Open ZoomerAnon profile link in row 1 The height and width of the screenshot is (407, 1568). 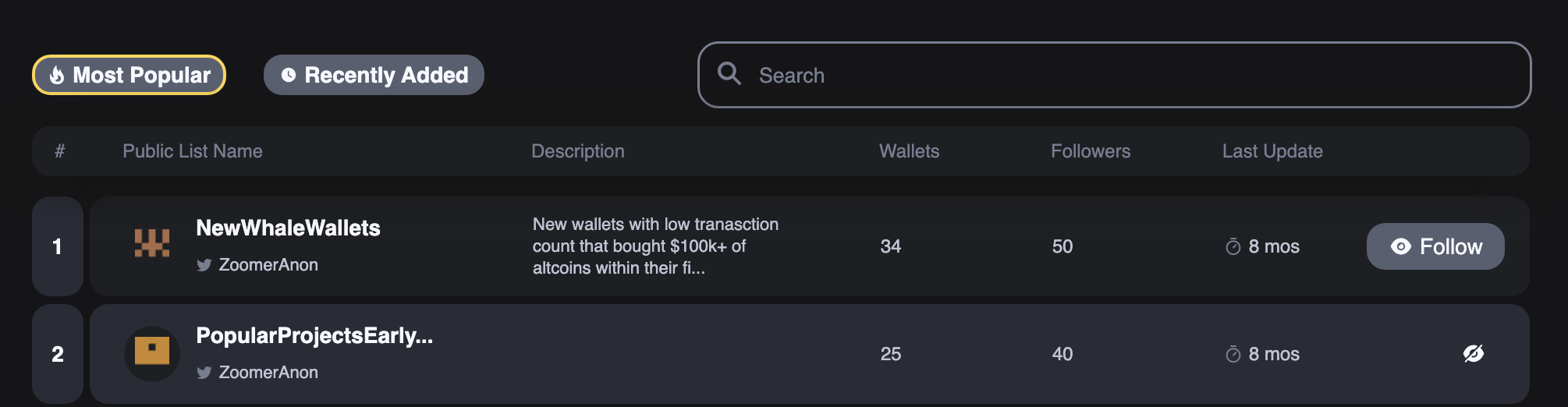click(268, 265)
